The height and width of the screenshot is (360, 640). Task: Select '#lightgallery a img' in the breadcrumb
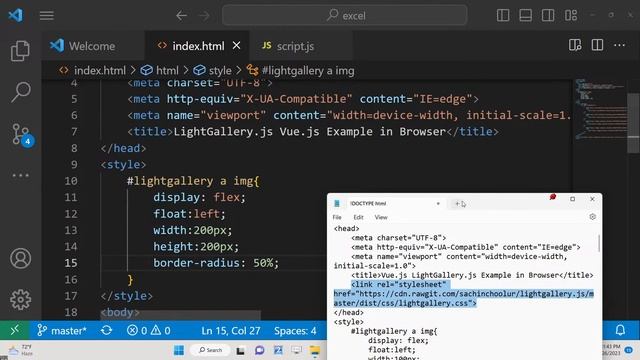click(301, 70)
